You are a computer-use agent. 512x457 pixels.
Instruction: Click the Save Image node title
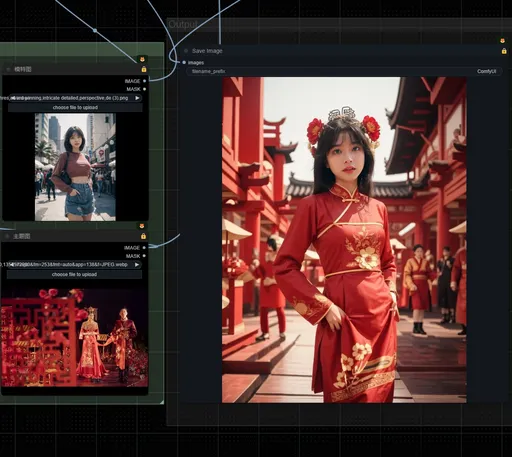(207, 51)
